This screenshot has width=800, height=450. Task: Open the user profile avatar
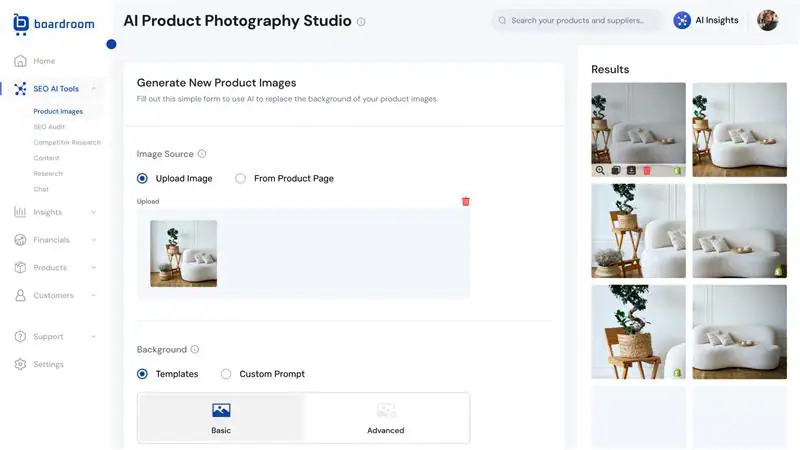[767, 20]
